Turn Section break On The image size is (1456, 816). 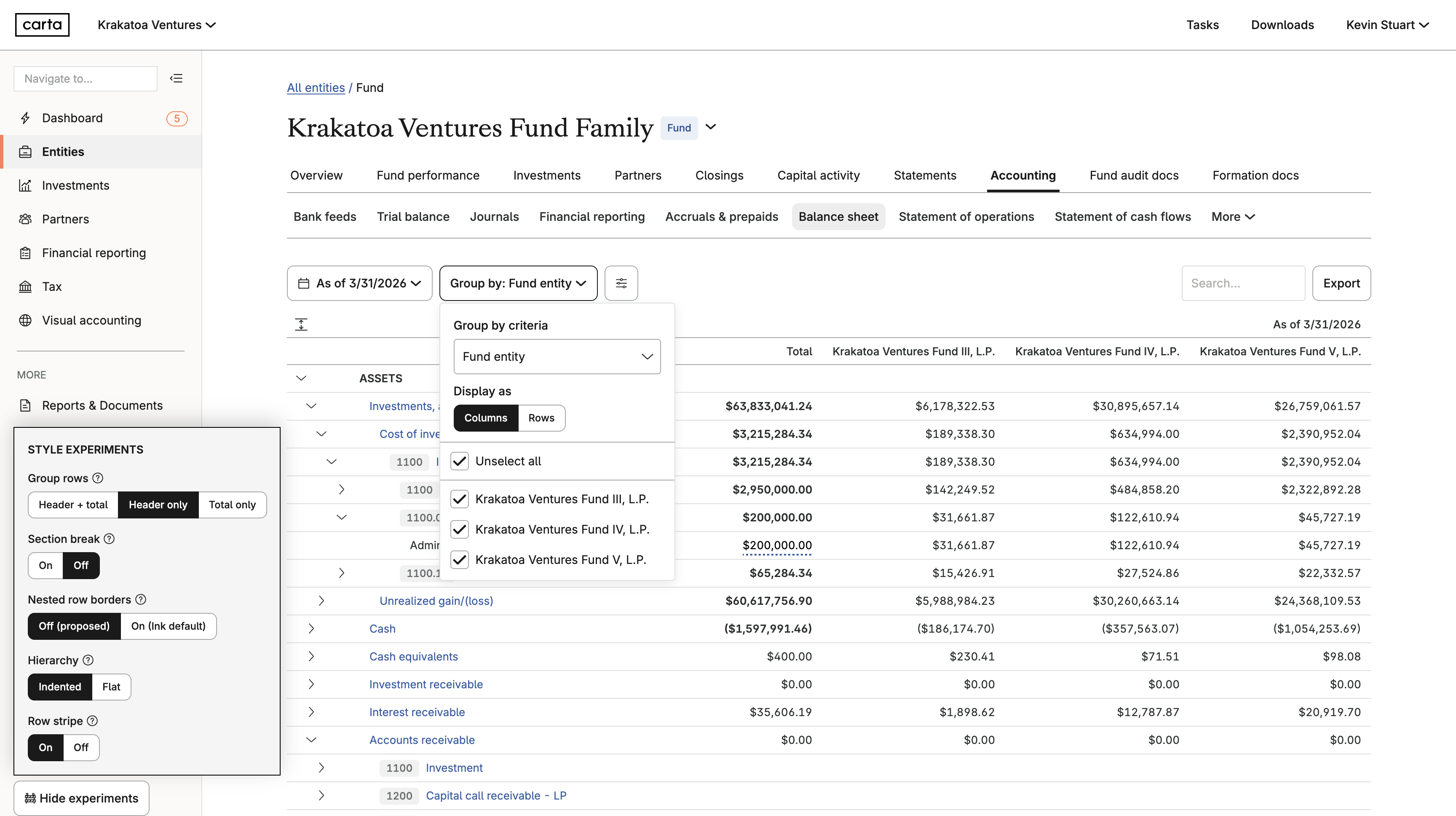(46, 566)
